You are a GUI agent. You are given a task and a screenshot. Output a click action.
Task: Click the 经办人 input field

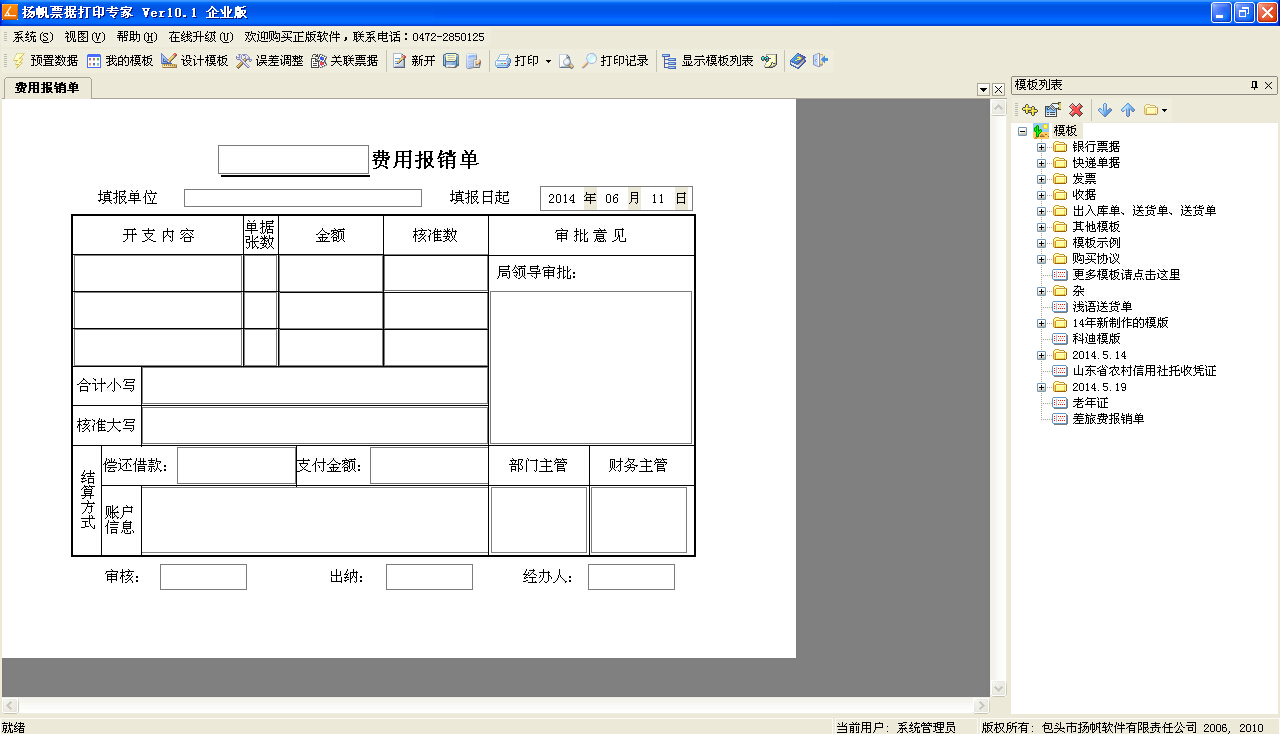631,577
